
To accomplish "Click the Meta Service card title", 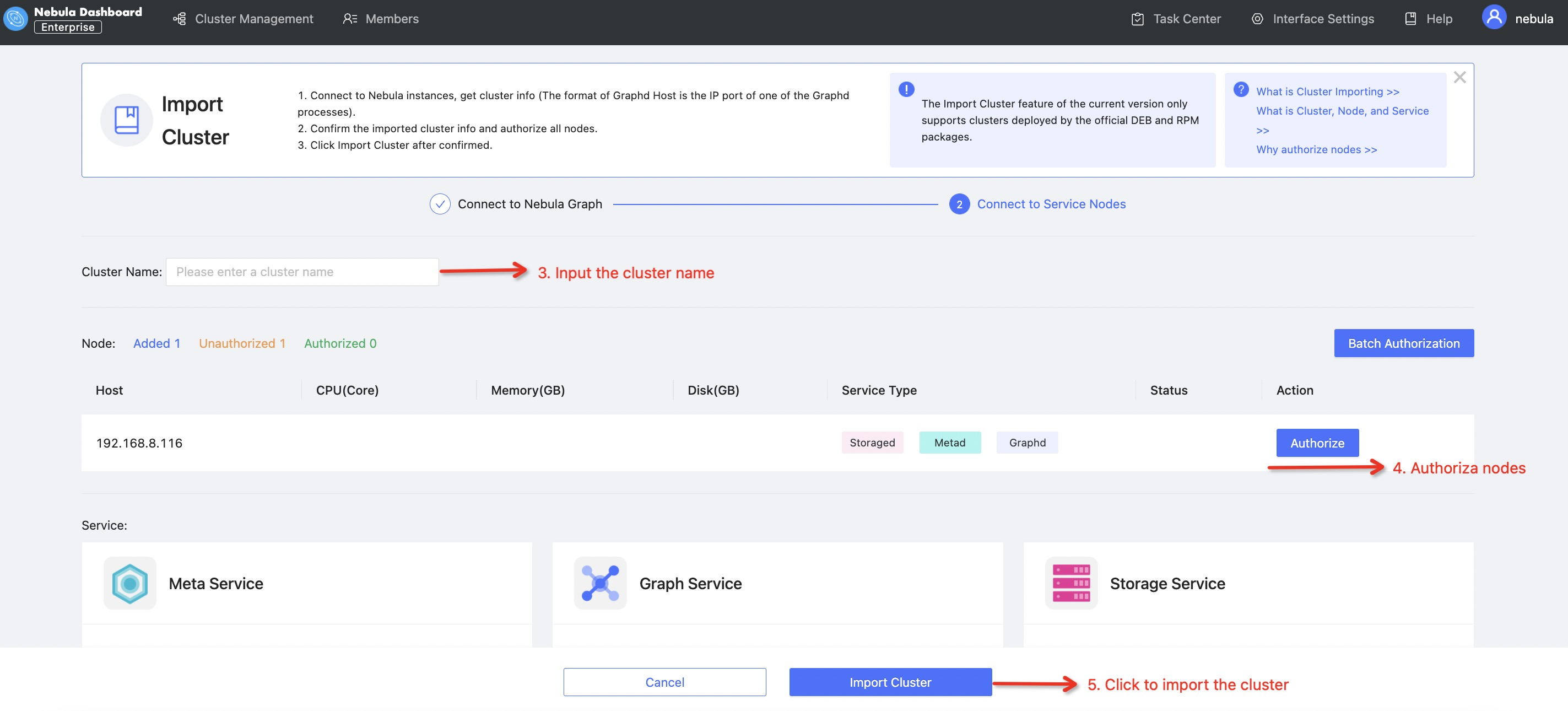I will pos(216,583).
